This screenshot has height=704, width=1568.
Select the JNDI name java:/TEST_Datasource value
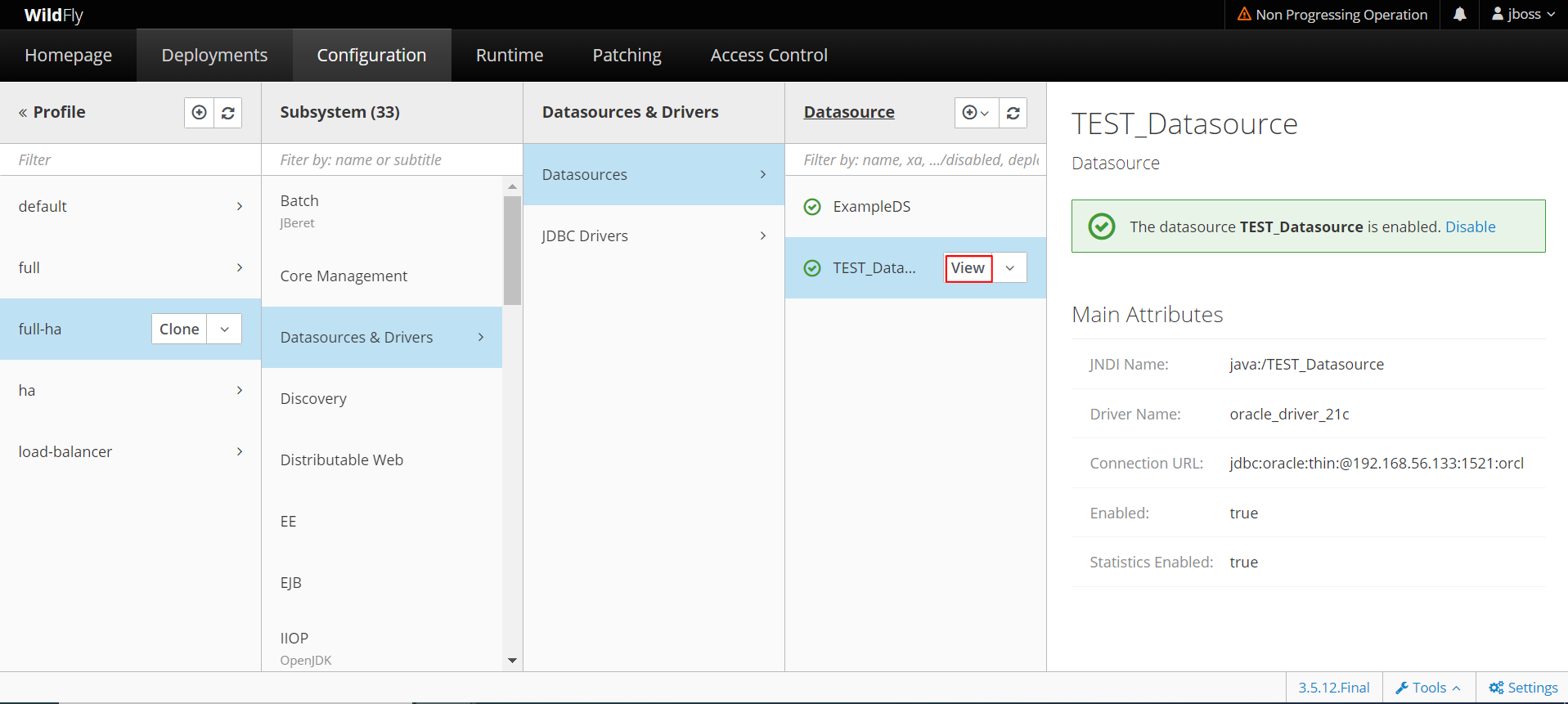click(x=1306, y=365)
